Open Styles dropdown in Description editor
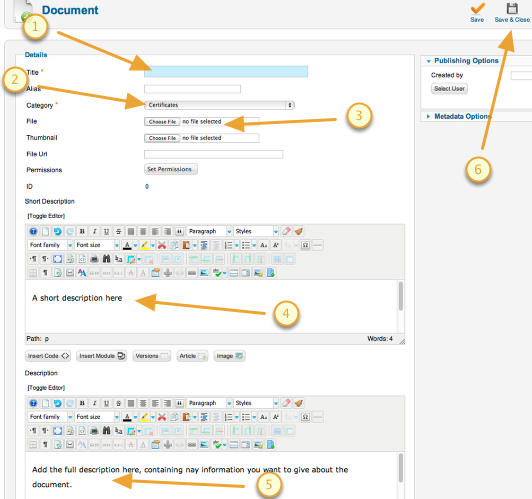 [x=256, y=403]
